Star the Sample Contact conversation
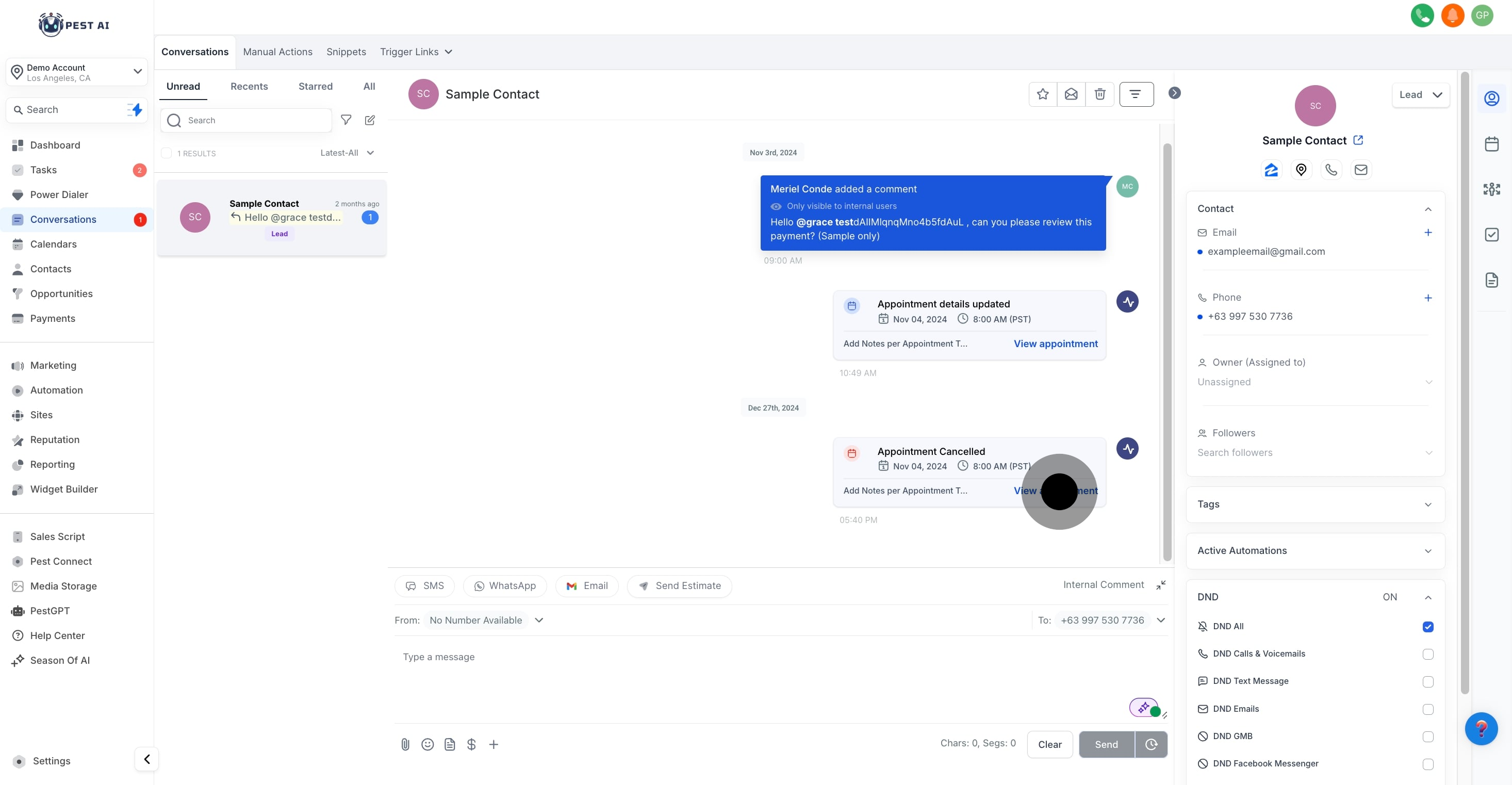Screen dimensions: 1512x785 1042,94
